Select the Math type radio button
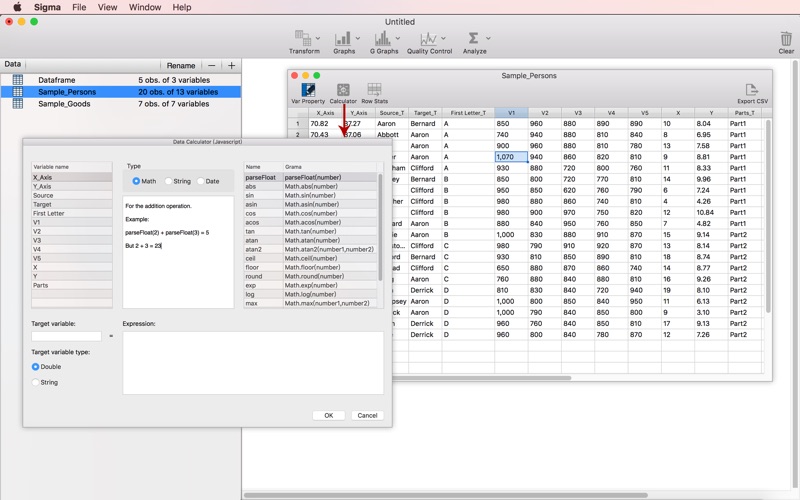The width and height of the screenshot is (800, 500). (136, 181)
